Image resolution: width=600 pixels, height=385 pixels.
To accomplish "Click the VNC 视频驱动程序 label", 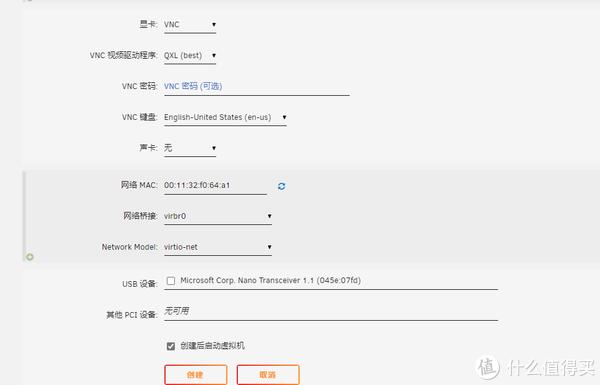I will pyautogui.click(x=123, y=55).
